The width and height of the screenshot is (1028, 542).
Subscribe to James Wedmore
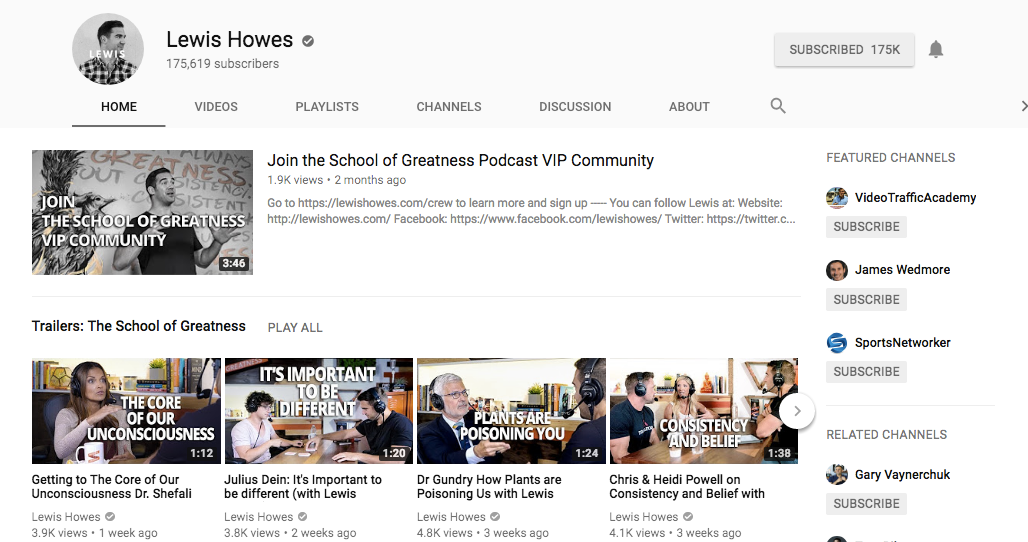click(866, 300)
